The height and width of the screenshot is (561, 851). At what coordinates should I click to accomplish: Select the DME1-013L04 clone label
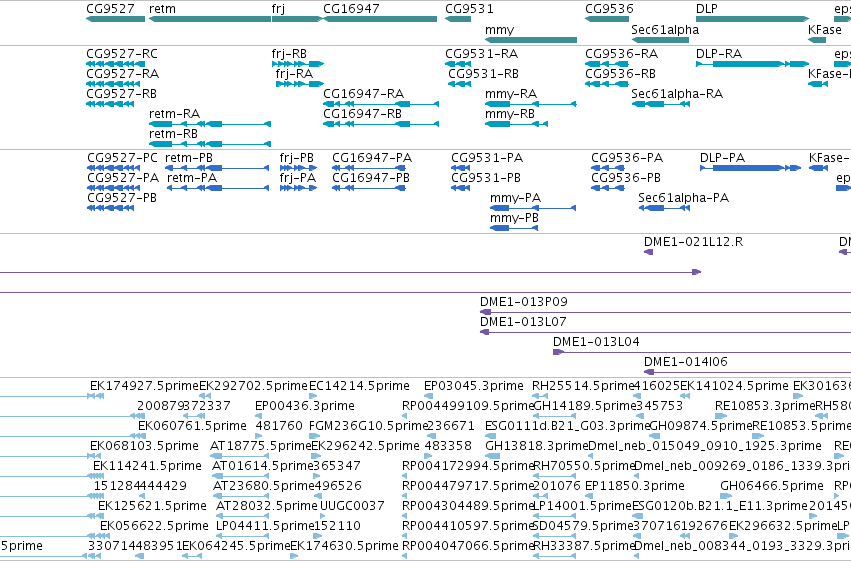click(x=596, y=342)
